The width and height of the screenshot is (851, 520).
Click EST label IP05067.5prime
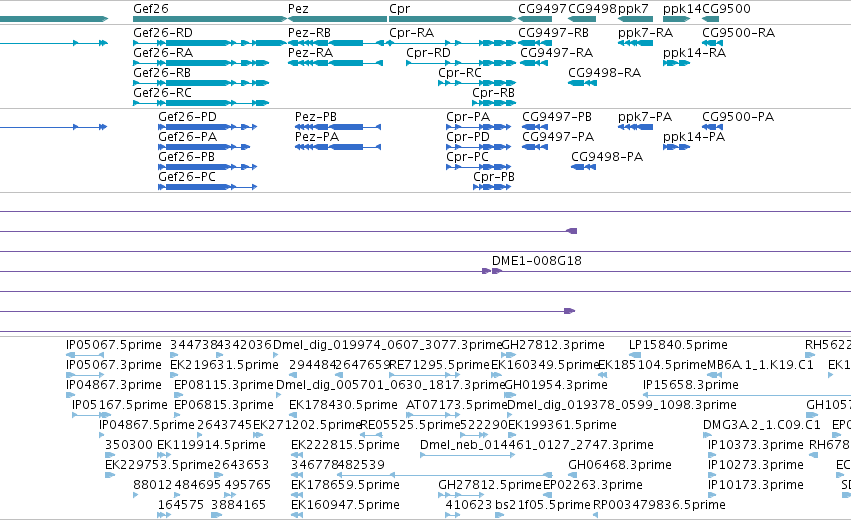[x=113, y=345]
